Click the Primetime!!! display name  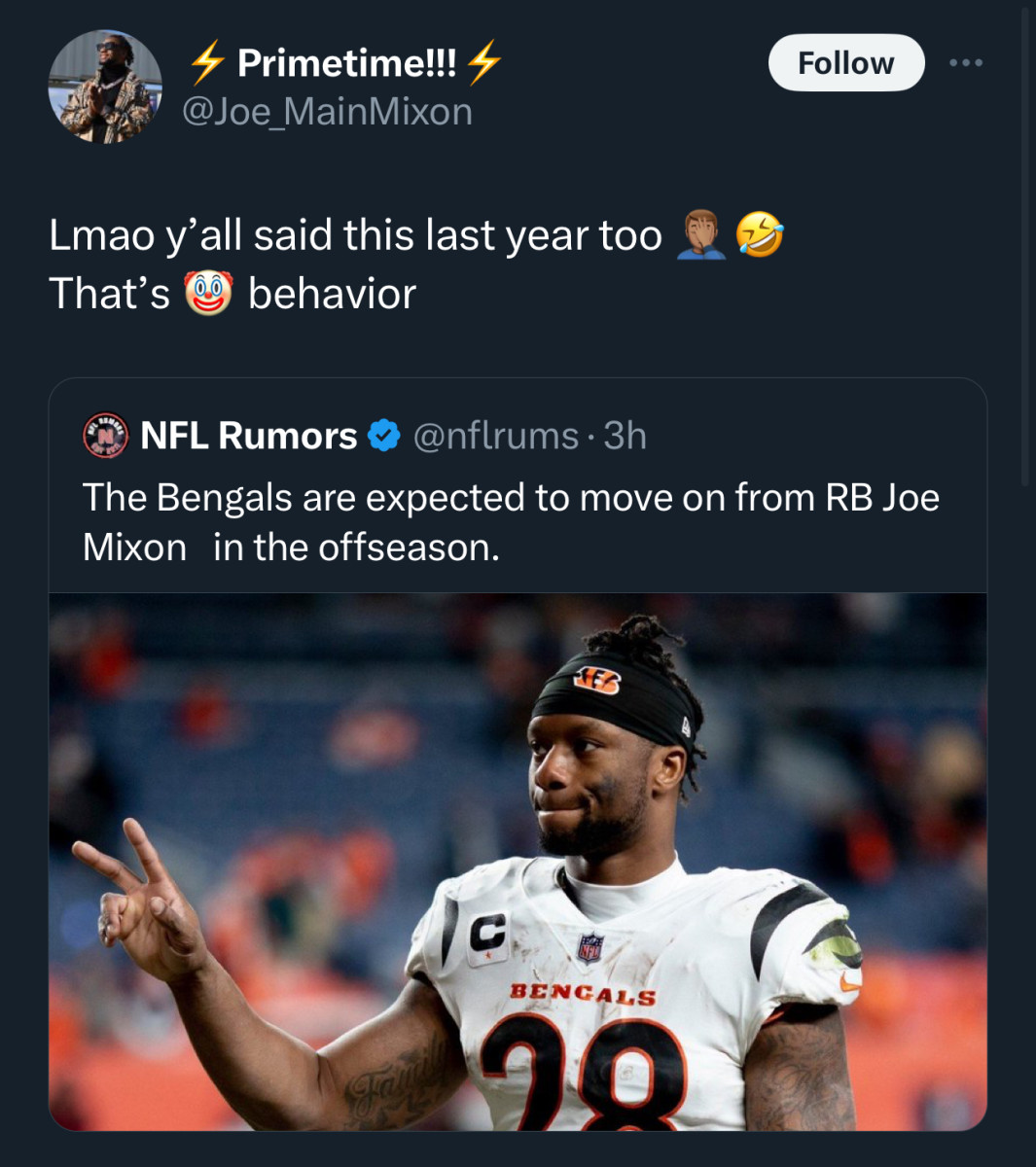tap(346, 63)
